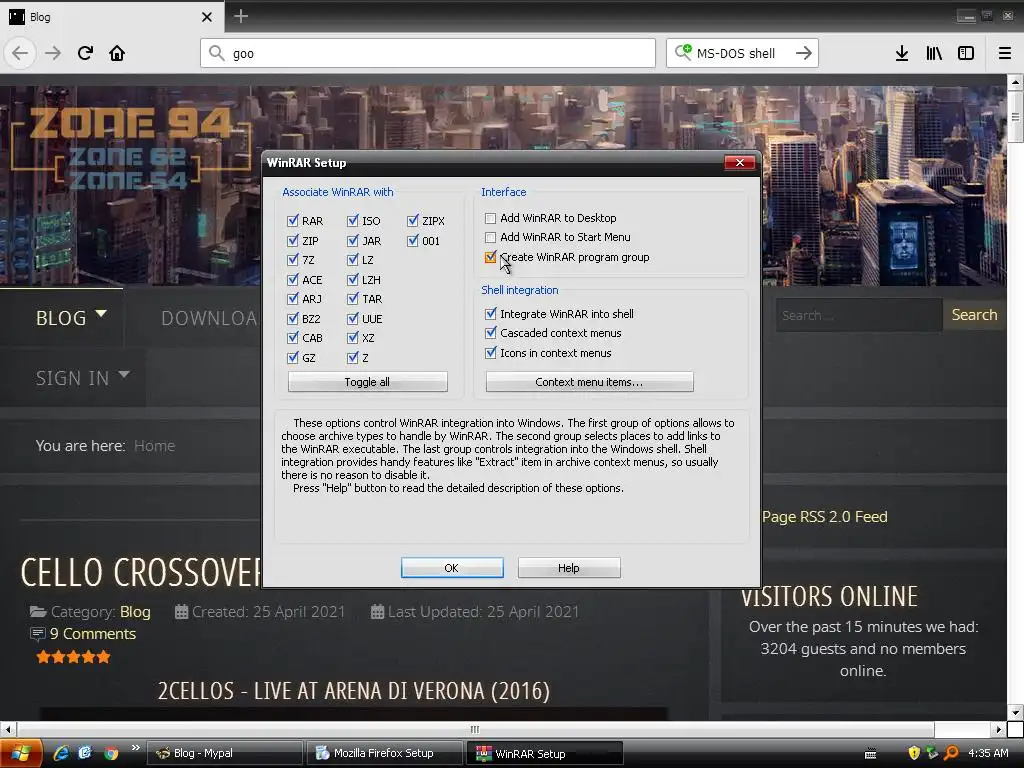Click the Home breadcrumb link

pyautogui.click(x=155, y=445)
